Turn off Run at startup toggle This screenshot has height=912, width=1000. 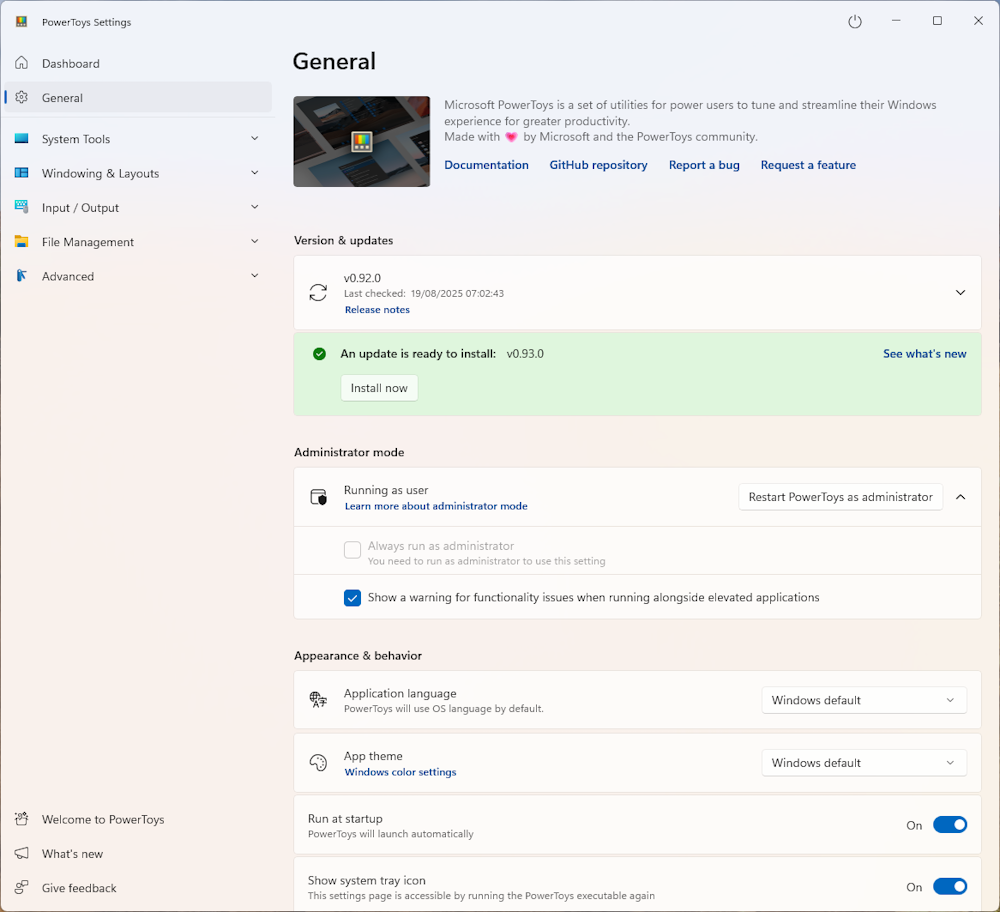(x=950, y=825)
